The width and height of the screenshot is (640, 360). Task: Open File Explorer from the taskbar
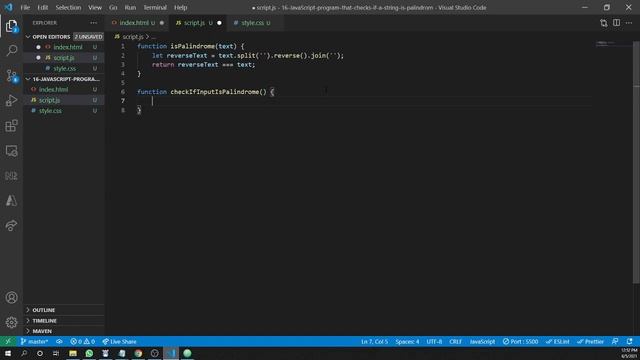click(x=73, y=353)
